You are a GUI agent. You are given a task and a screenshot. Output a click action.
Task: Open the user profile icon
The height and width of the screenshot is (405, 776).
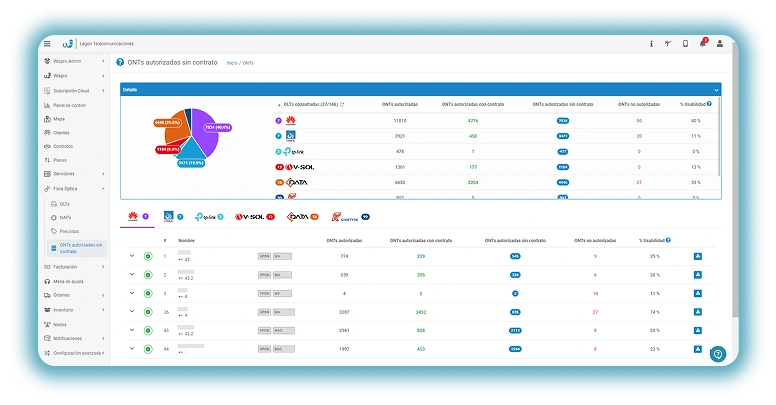(720, 44)
